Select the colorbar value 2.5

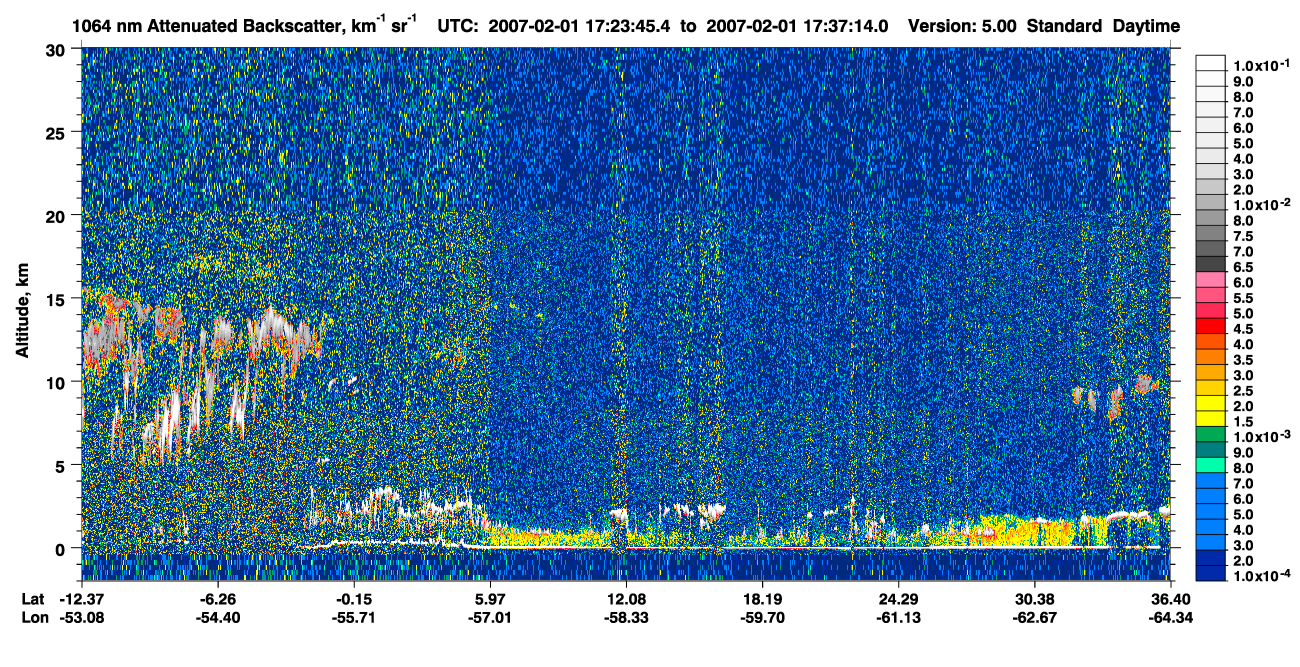pyautogui.click(x=1244, y=391)
